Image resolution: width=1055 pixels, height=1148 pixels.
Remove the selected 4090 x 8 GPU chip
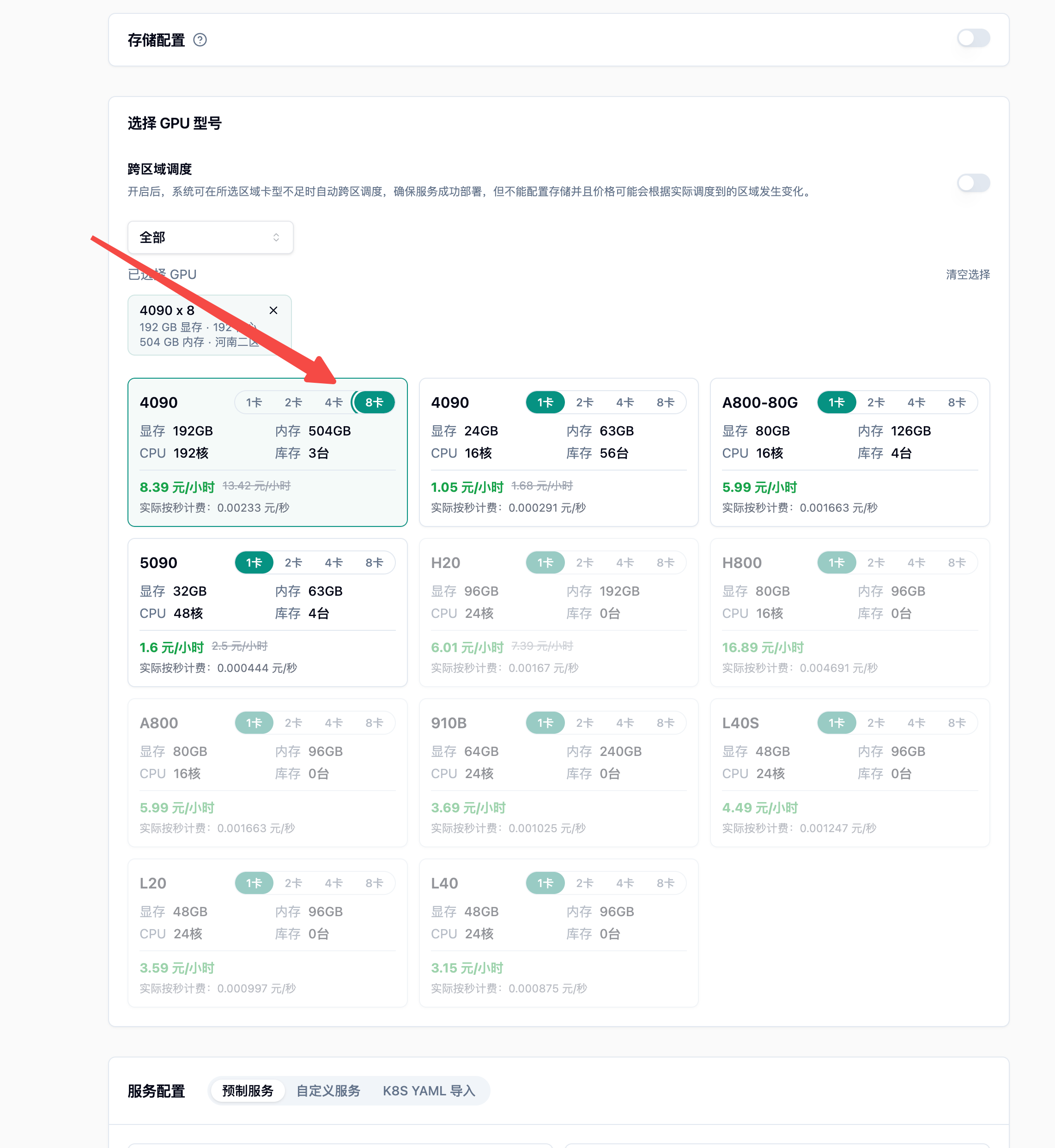tap(273, 310)
